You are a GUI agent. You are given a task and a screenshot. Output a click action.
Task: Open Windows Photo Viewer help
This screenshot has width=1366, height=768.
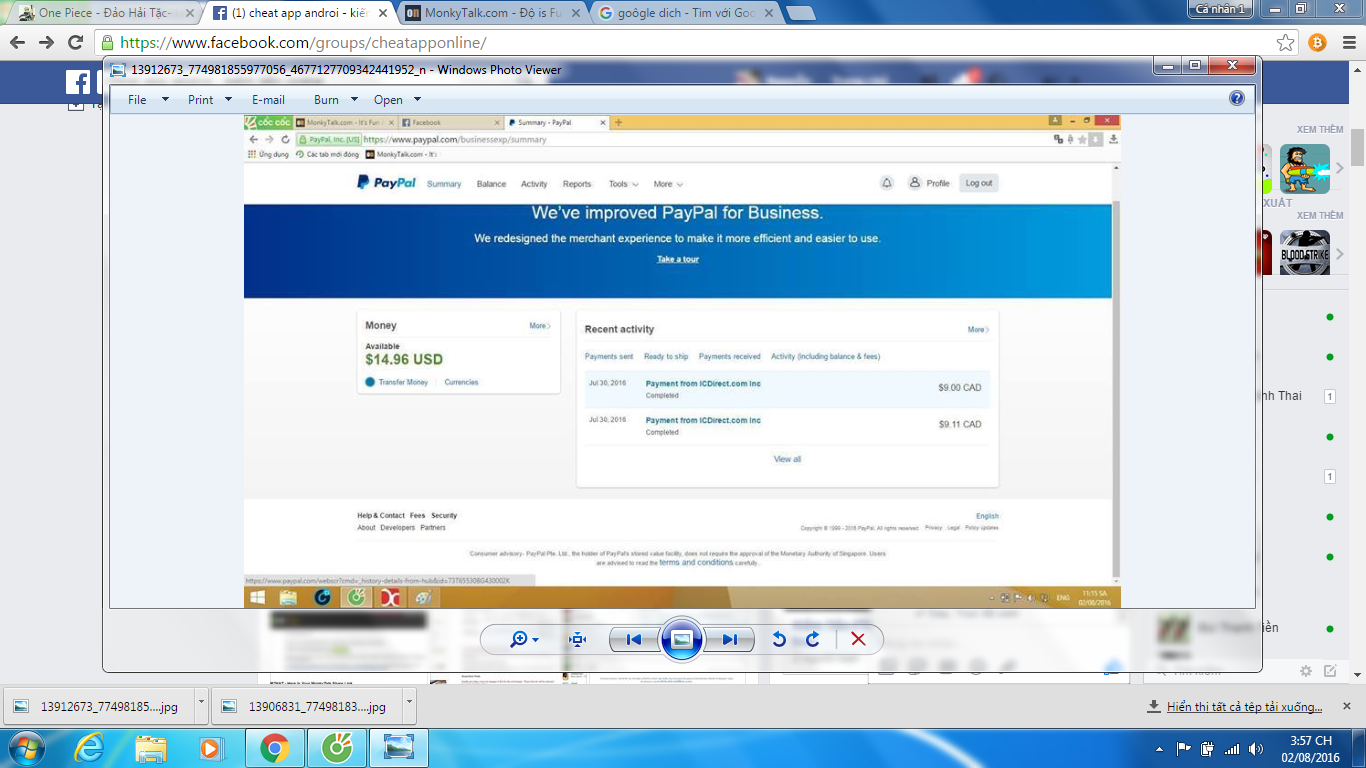[1237, 98]
